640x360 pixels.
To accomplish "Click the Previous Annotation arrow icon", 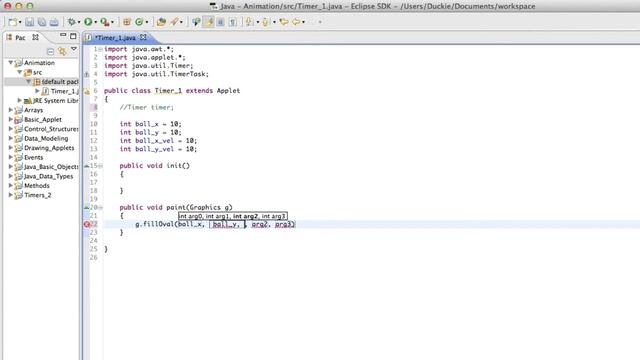I will pyautogui.click(x=265, y=22).
